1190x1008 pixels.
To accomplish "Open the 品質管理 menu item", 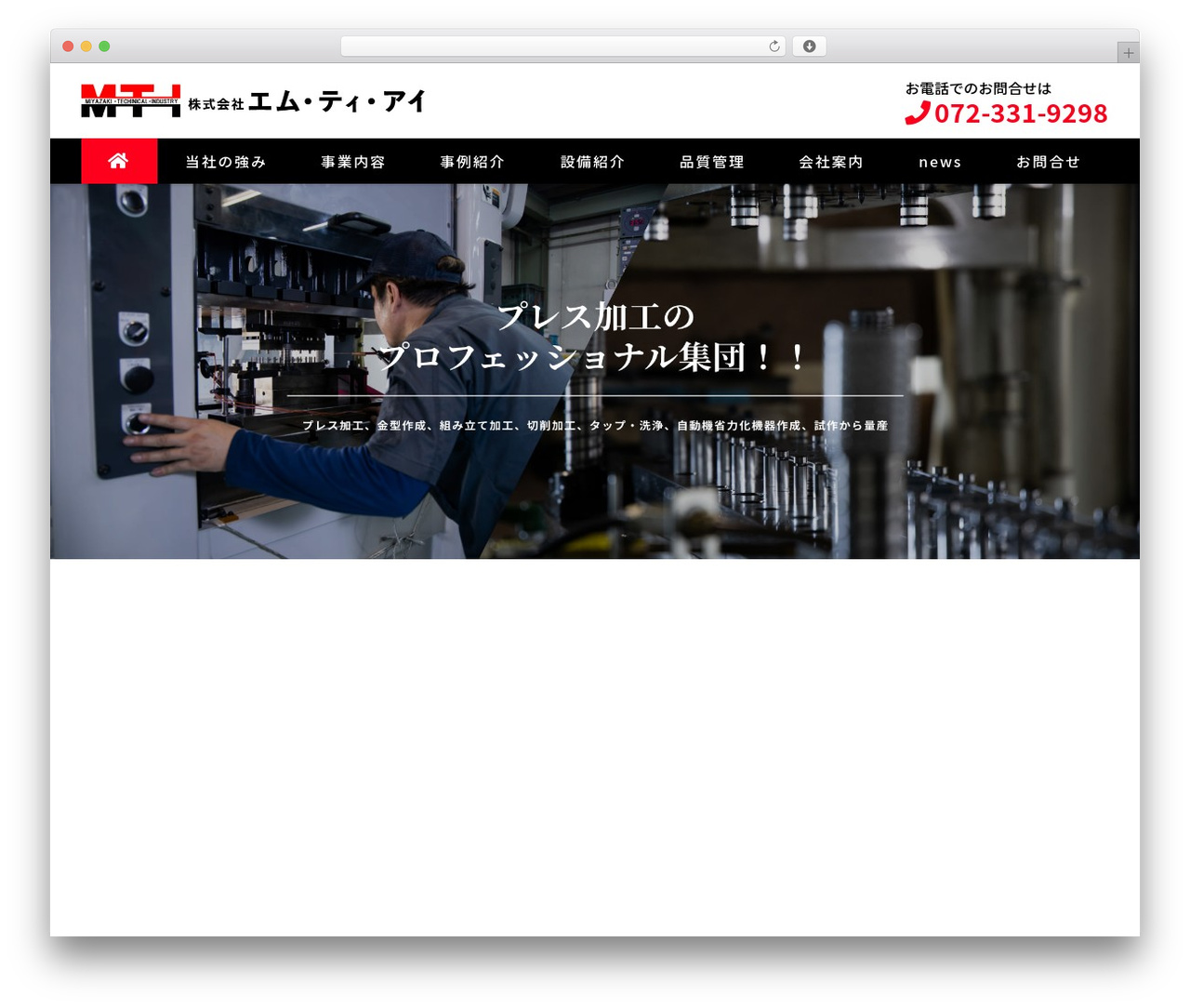I will tap(712, 162).
